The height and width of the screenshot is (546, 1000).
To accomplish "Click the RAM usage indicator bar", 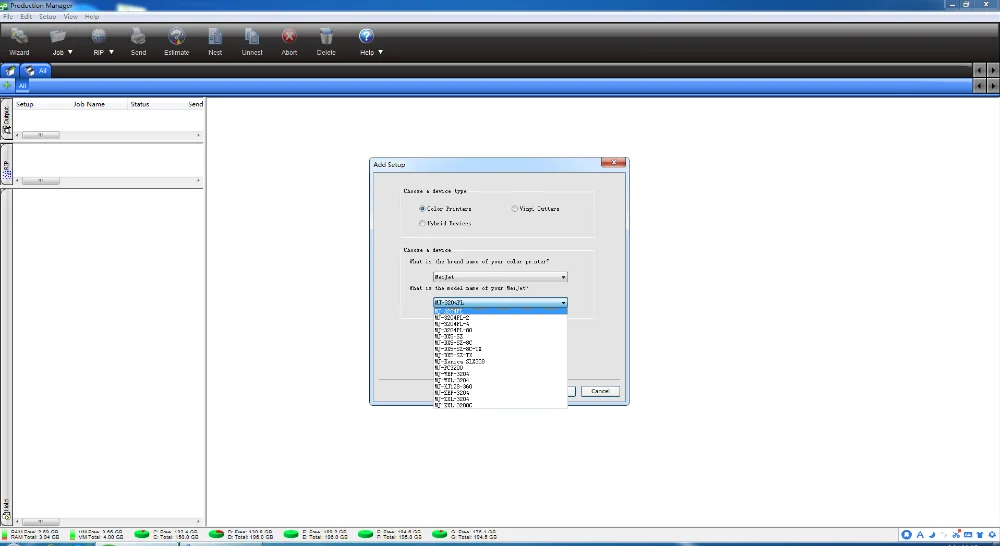I will click(6, 535).
